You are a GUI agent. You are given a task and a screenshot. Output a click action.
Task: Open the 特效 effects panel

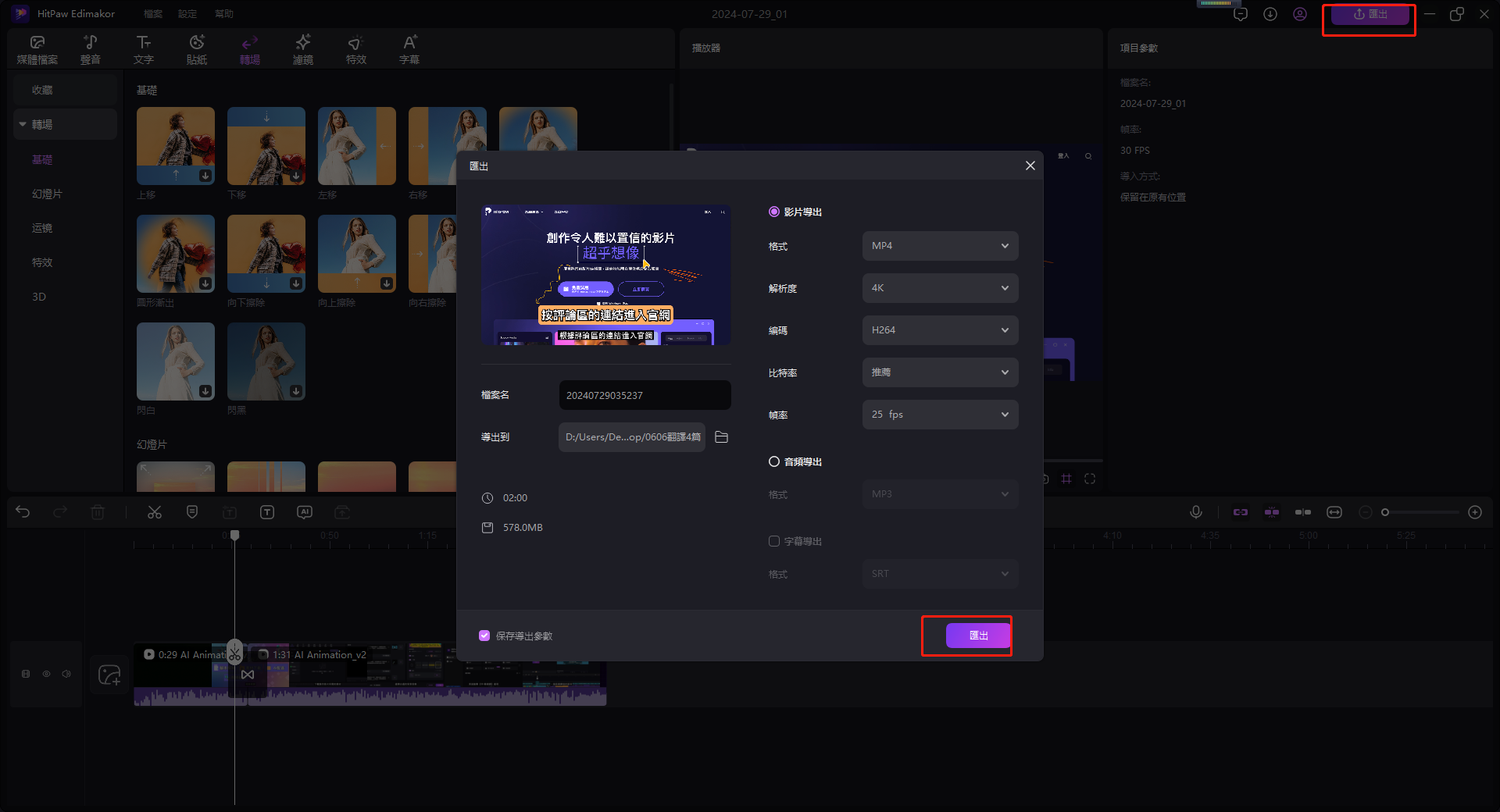(x=356, y=49)
